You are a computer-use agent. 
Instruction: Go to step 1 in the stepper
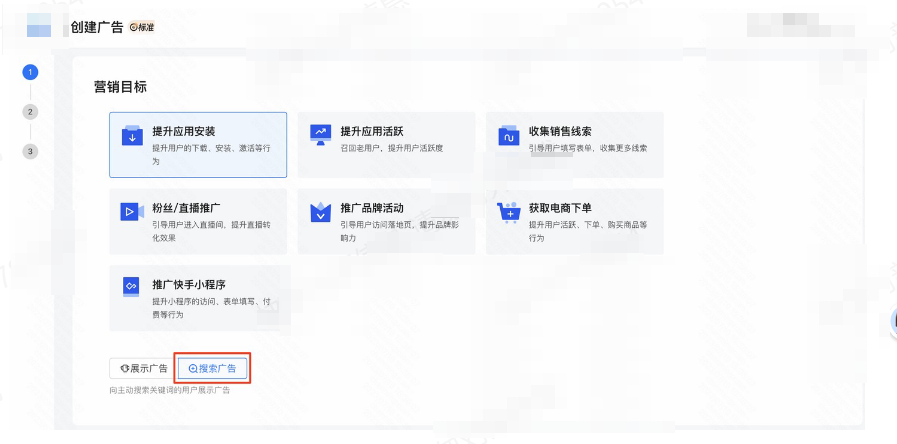point(30,73)
